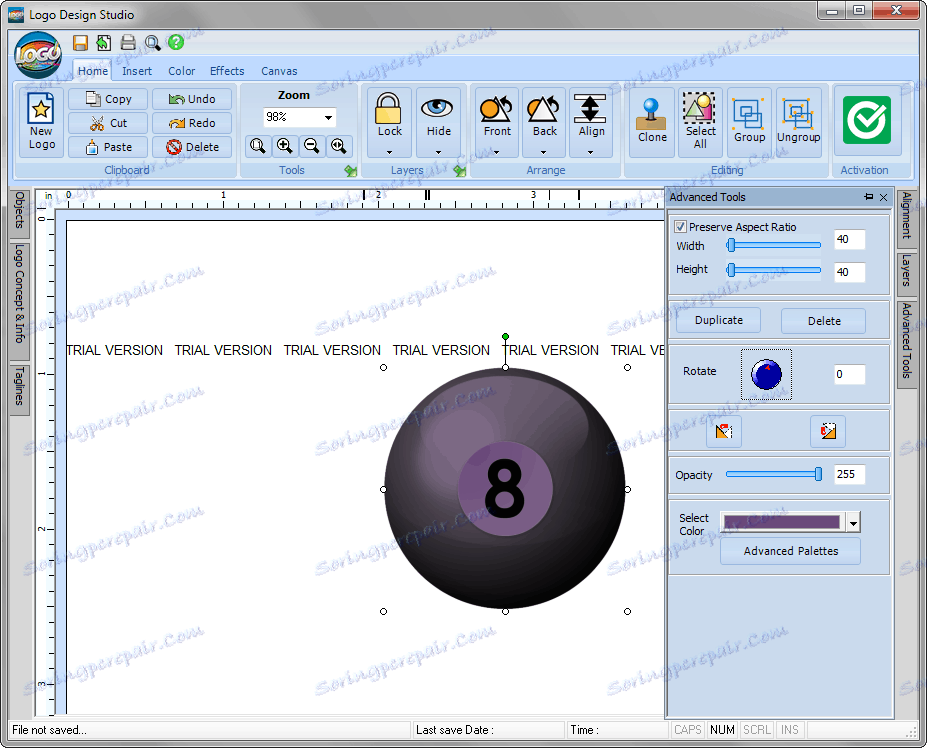Group selected objects with Group icon

749,111
